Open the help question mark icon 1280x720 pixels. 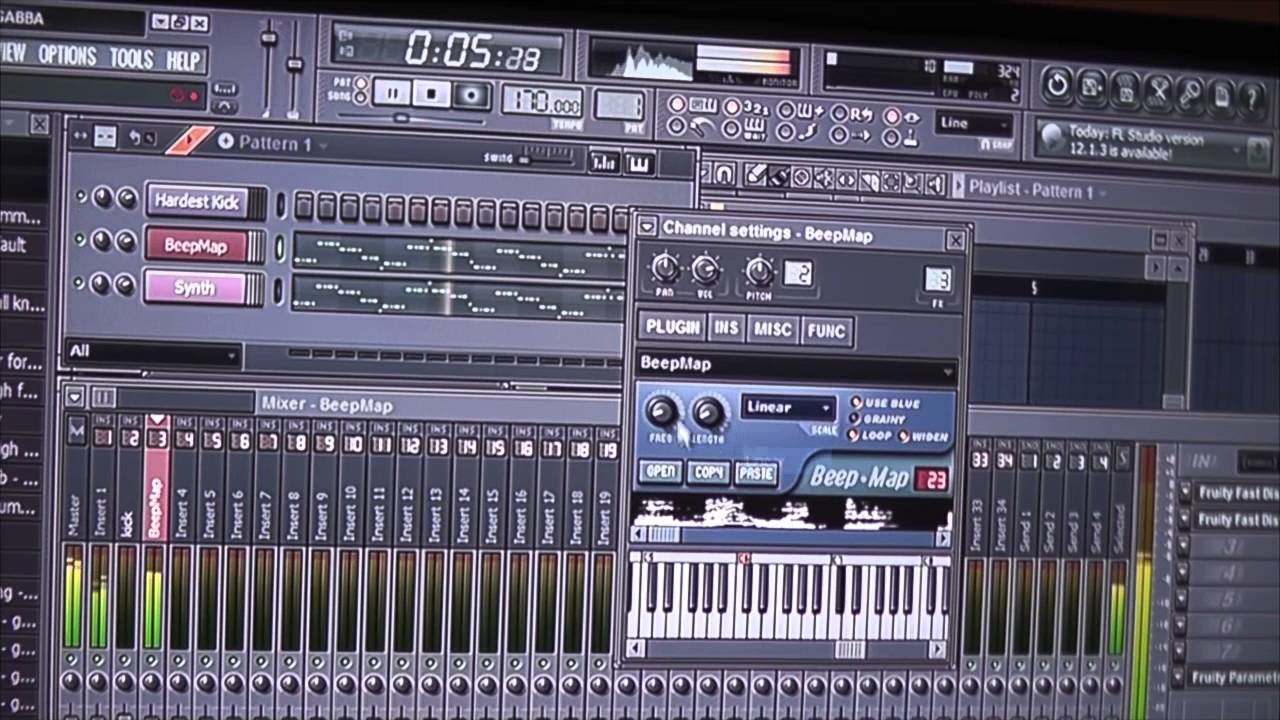1252,100
